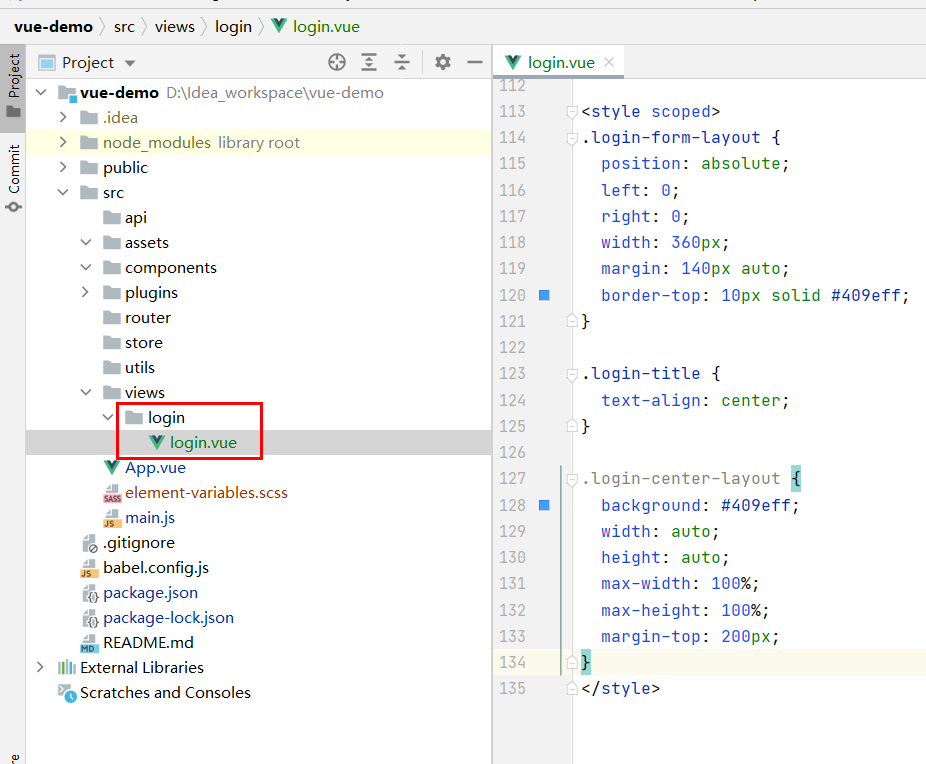Collapse the src folder

(63, 192)
